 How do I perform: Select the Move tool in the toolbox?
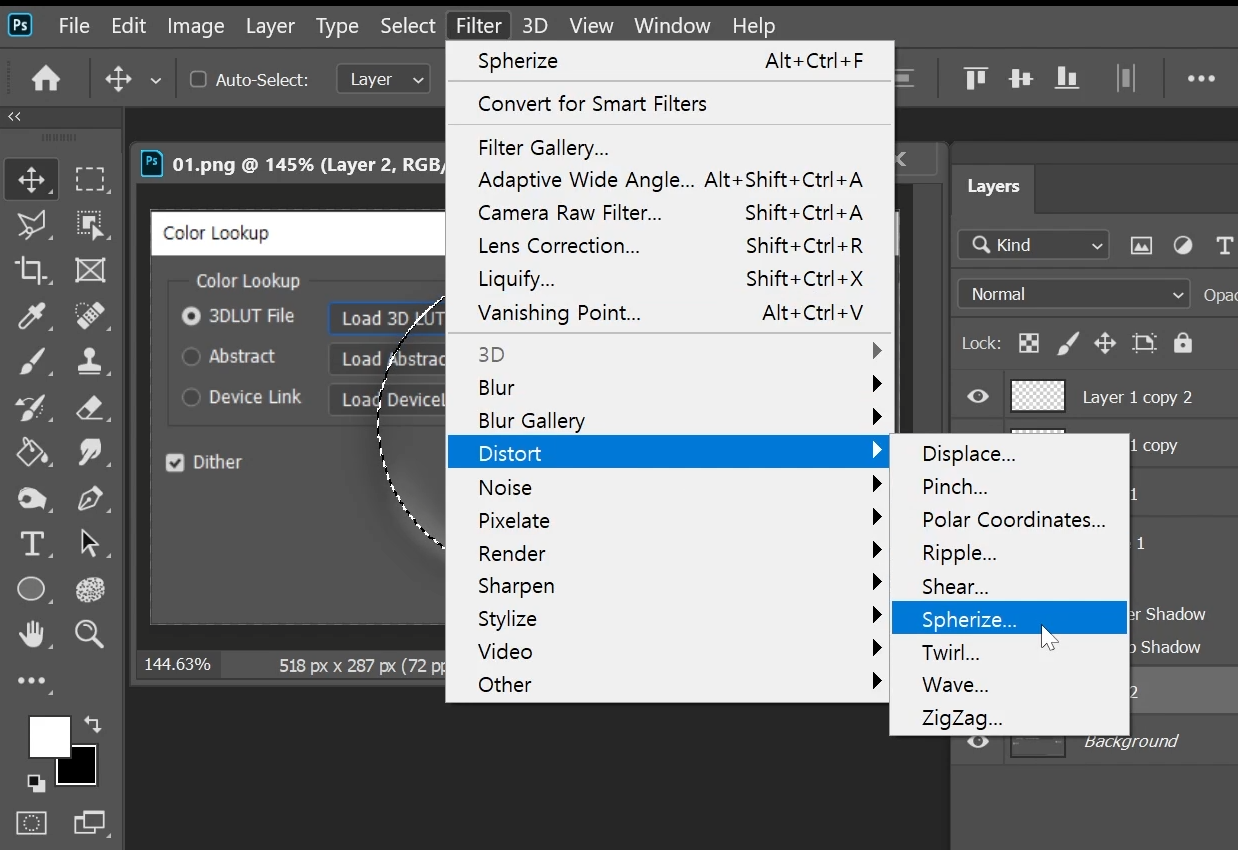click(31, 180)
